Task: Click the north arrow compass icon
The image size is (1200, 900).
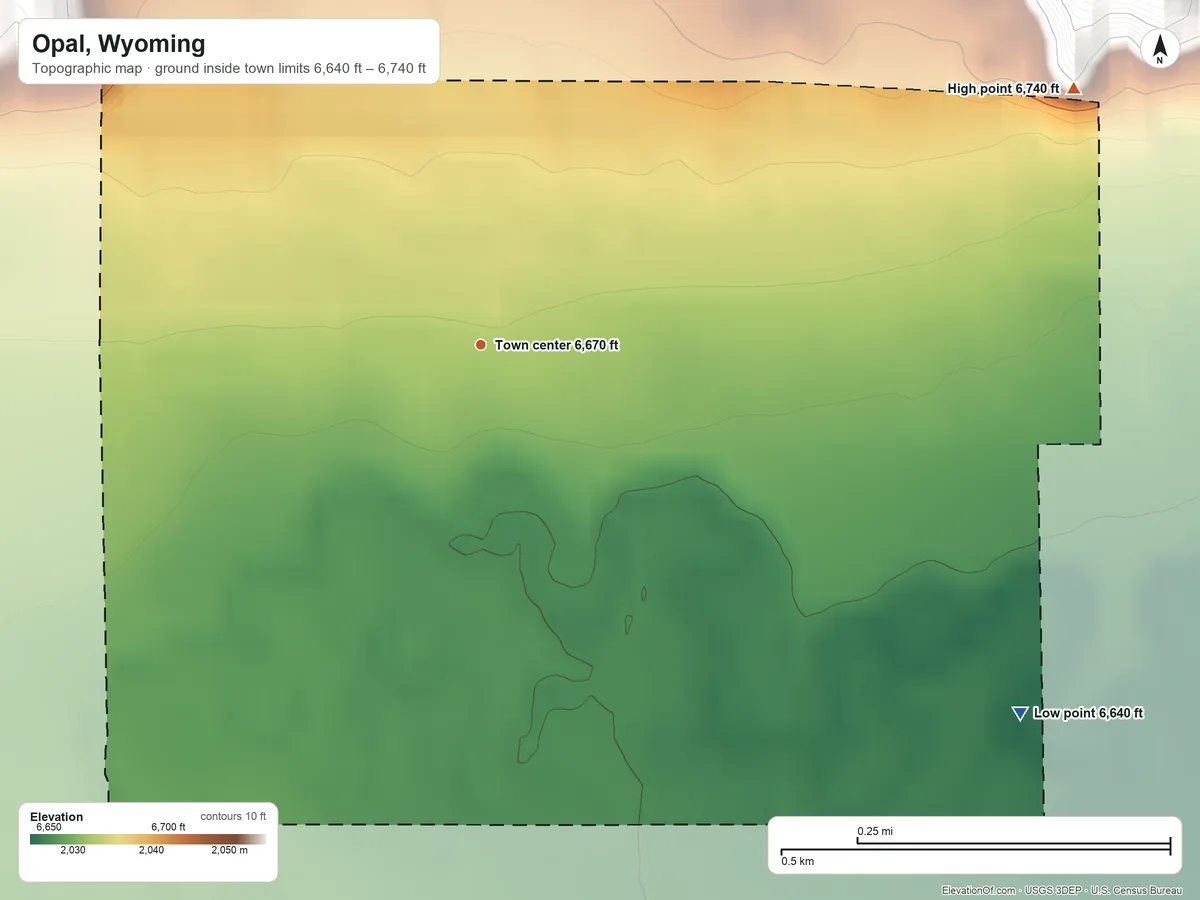Action: pyautogui.click(x=1160, y=49)
